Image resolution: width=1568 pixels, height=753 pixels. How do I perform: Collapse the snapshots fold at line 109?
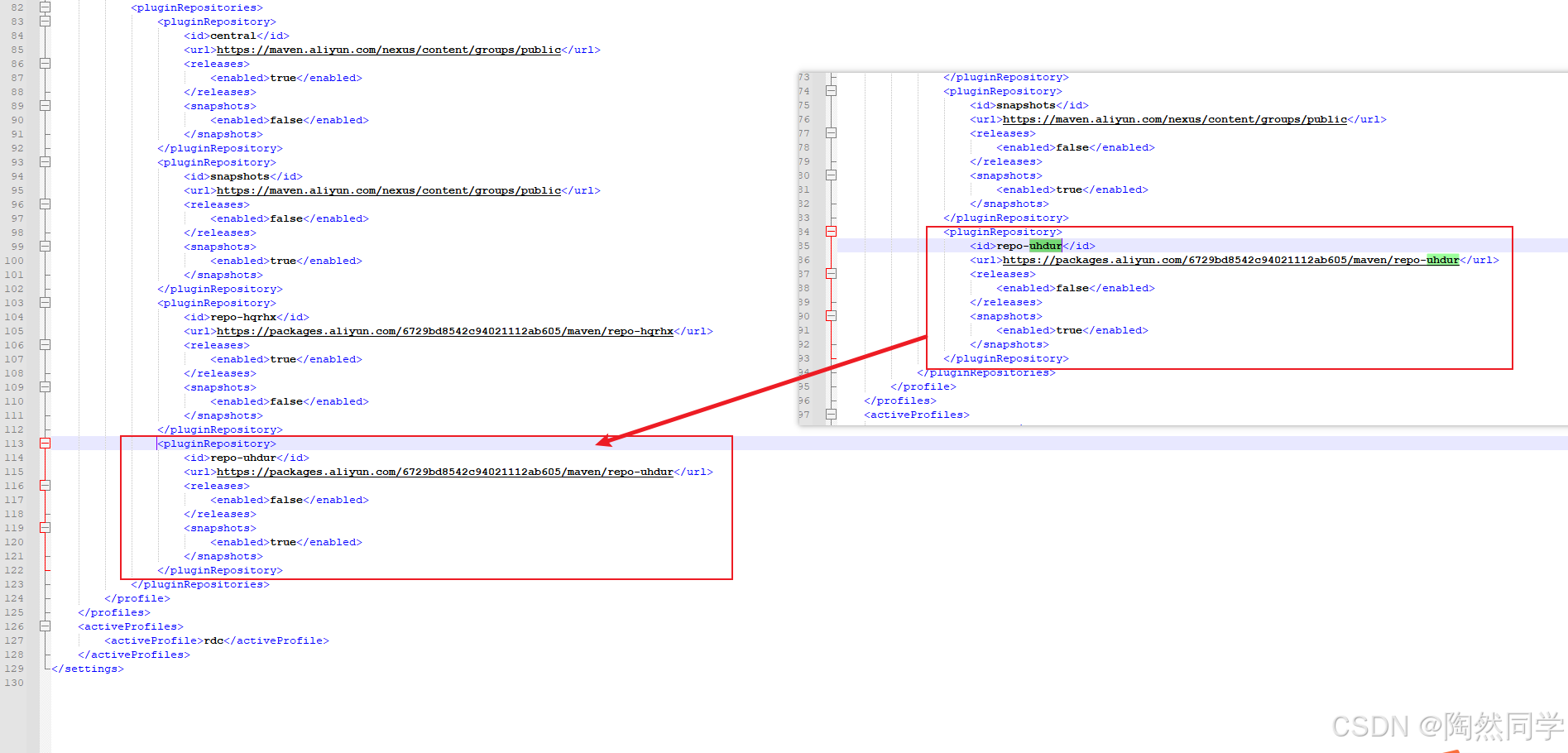46,387
